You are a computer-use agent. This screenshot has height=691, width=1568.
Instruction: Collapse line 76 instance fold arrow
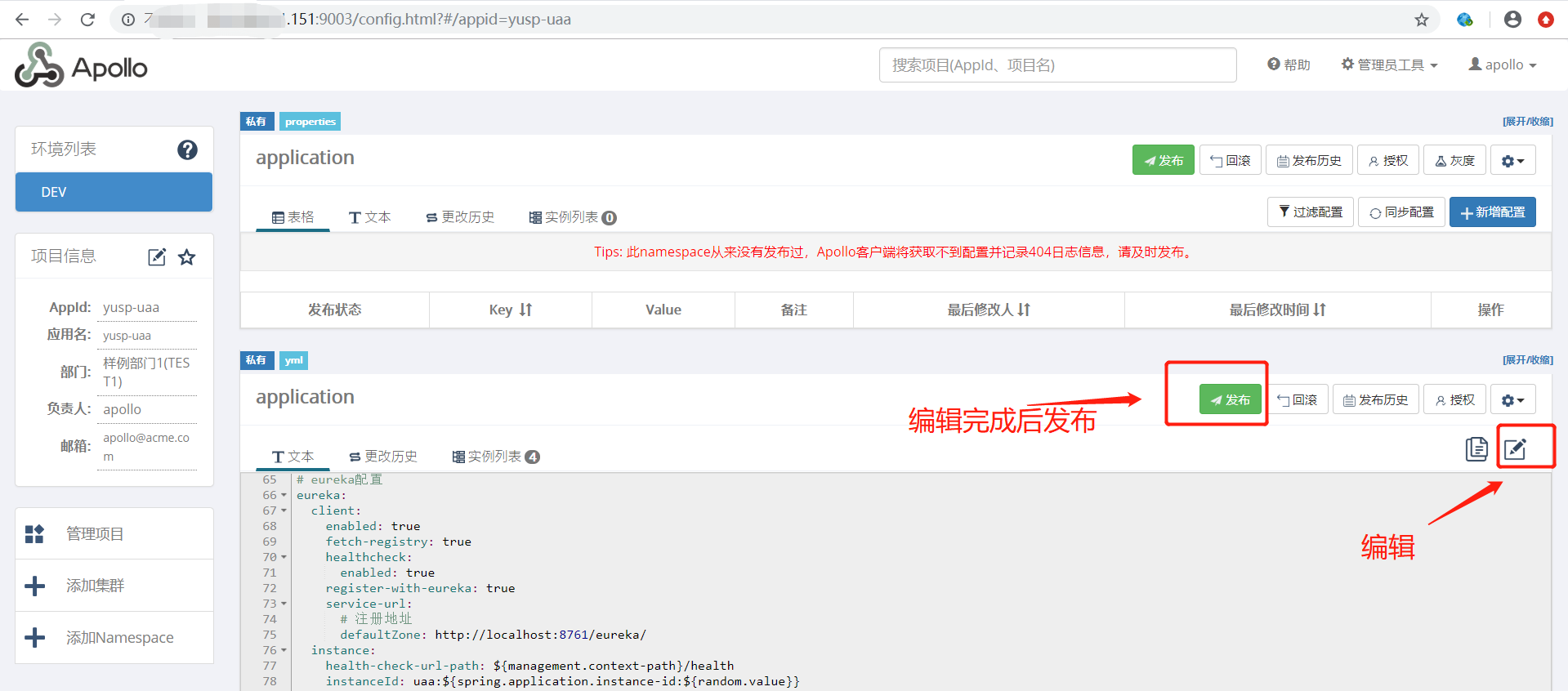pyautogui.click(x=284, y=650)
